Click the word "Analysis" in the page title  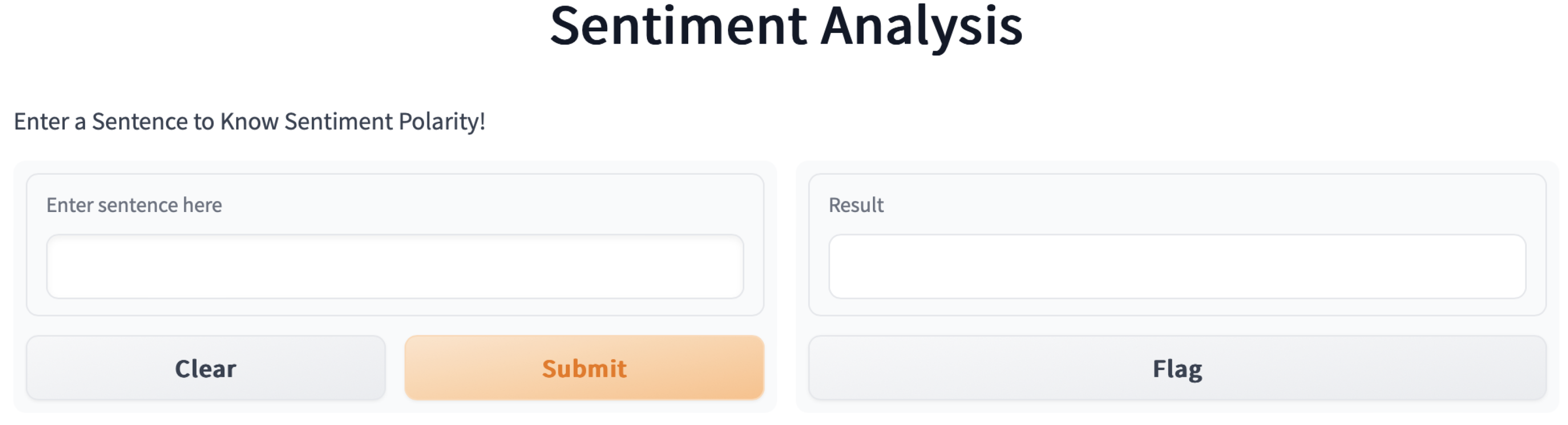point(922,27)
